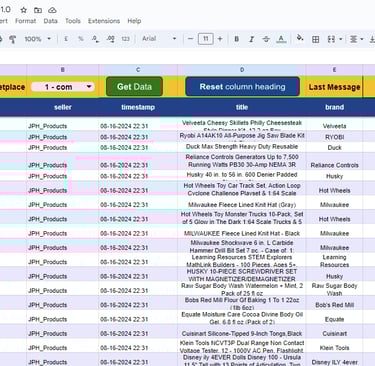Screen dimensions: 375x366
Task: Decrease decimal places
Action: coord(96,39)
